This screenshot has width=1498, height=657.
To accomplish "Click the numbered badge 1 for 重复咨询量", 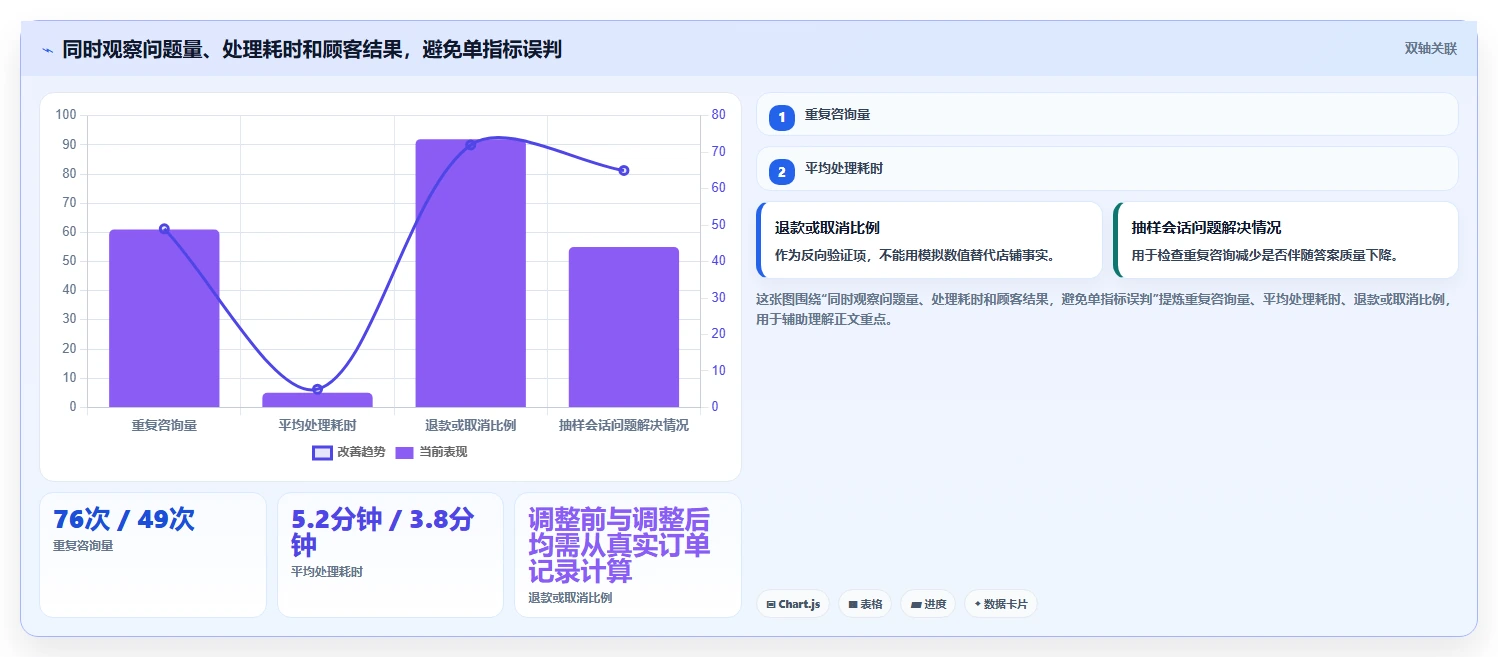I will coord(782,116).
